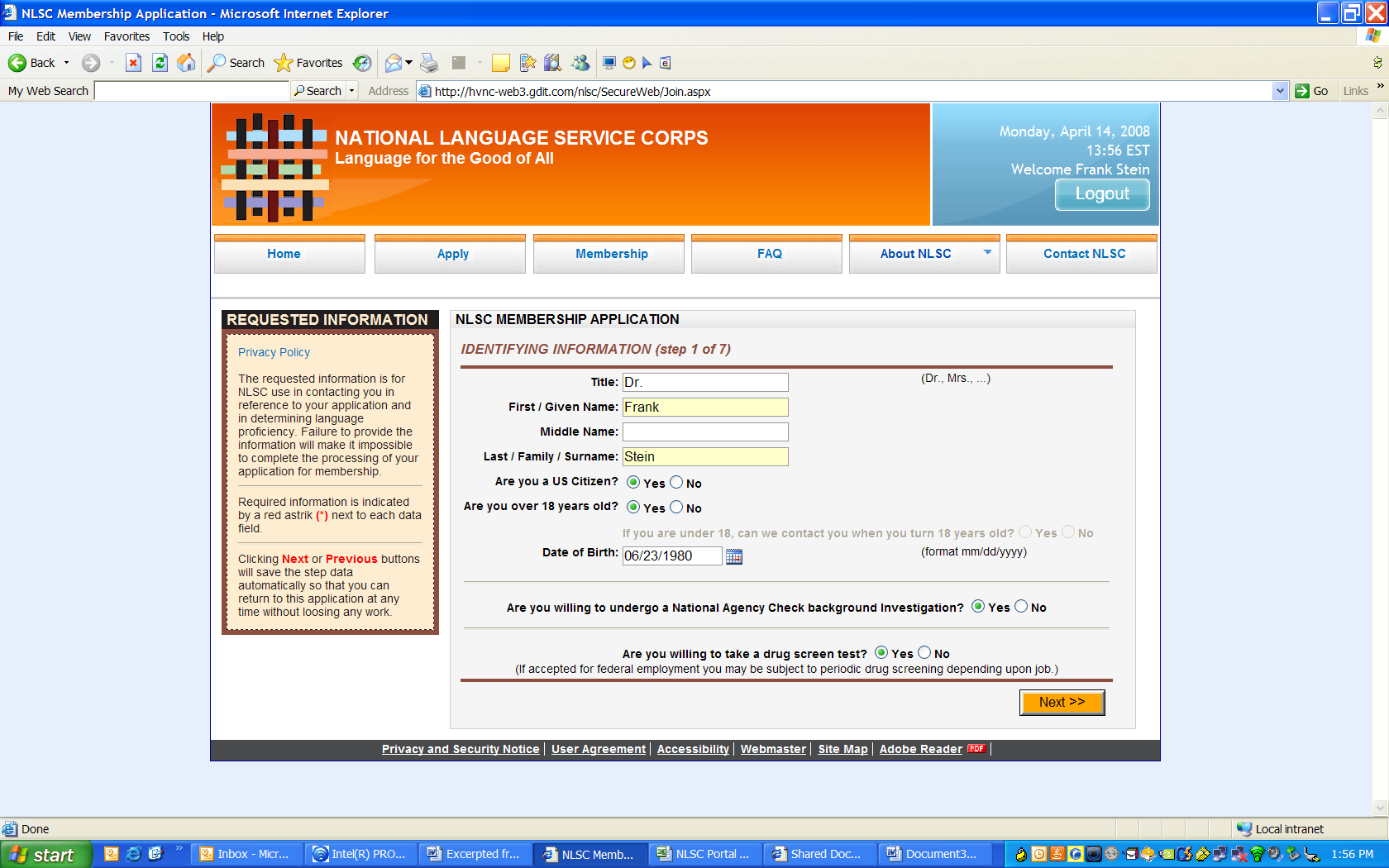Open the Messenger people icon in toolbar

(x=580, y=63)
